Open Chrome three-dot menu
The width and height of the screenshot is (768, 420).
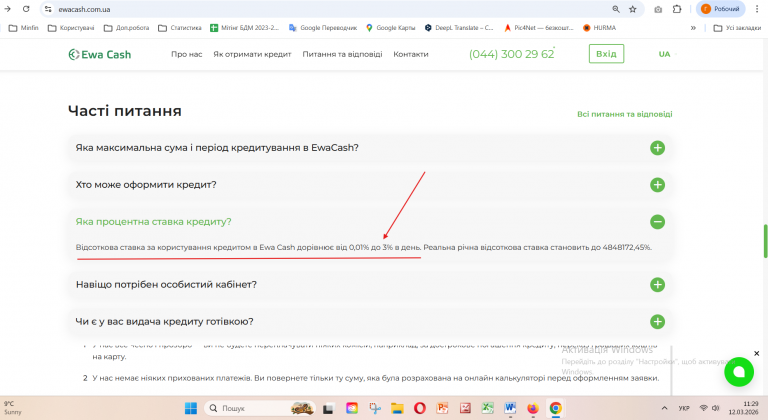[757, 9]
